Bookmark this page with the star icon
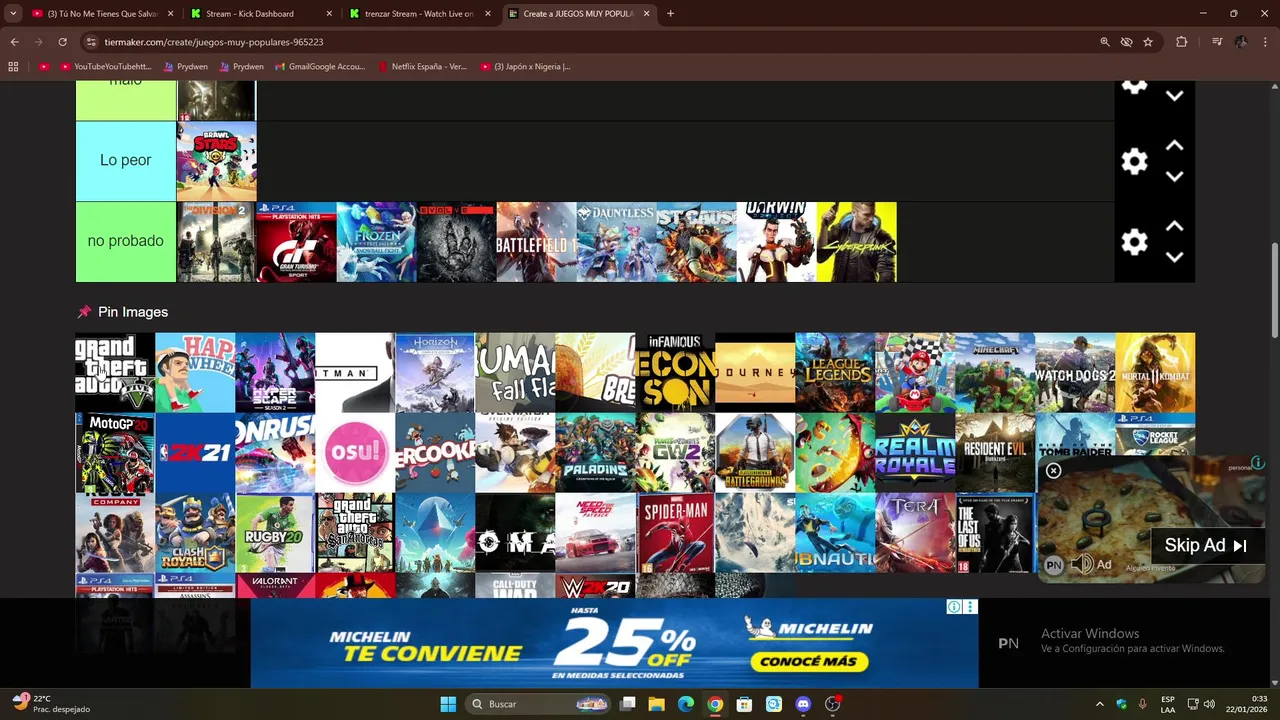Viewport: 1280px width, 720px height. (x=1148, y=42)
